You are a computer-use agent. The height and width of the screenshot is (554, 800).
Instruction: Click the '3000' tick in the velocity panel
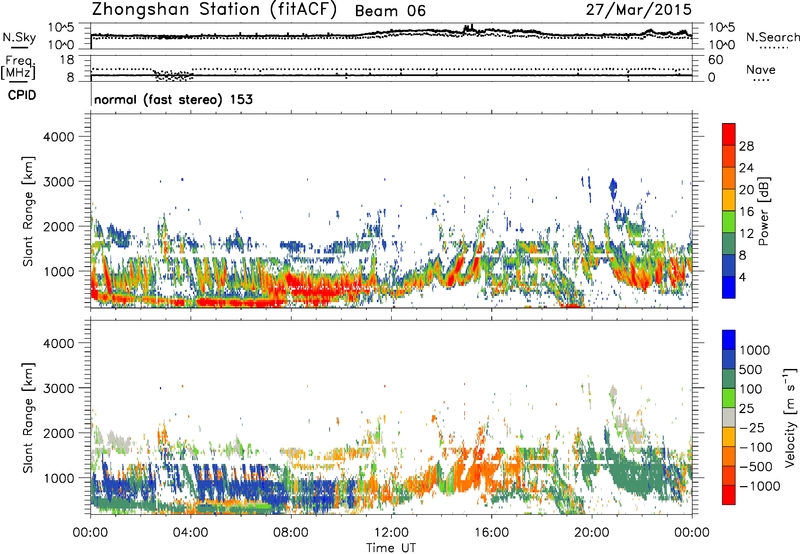point(58,388)
